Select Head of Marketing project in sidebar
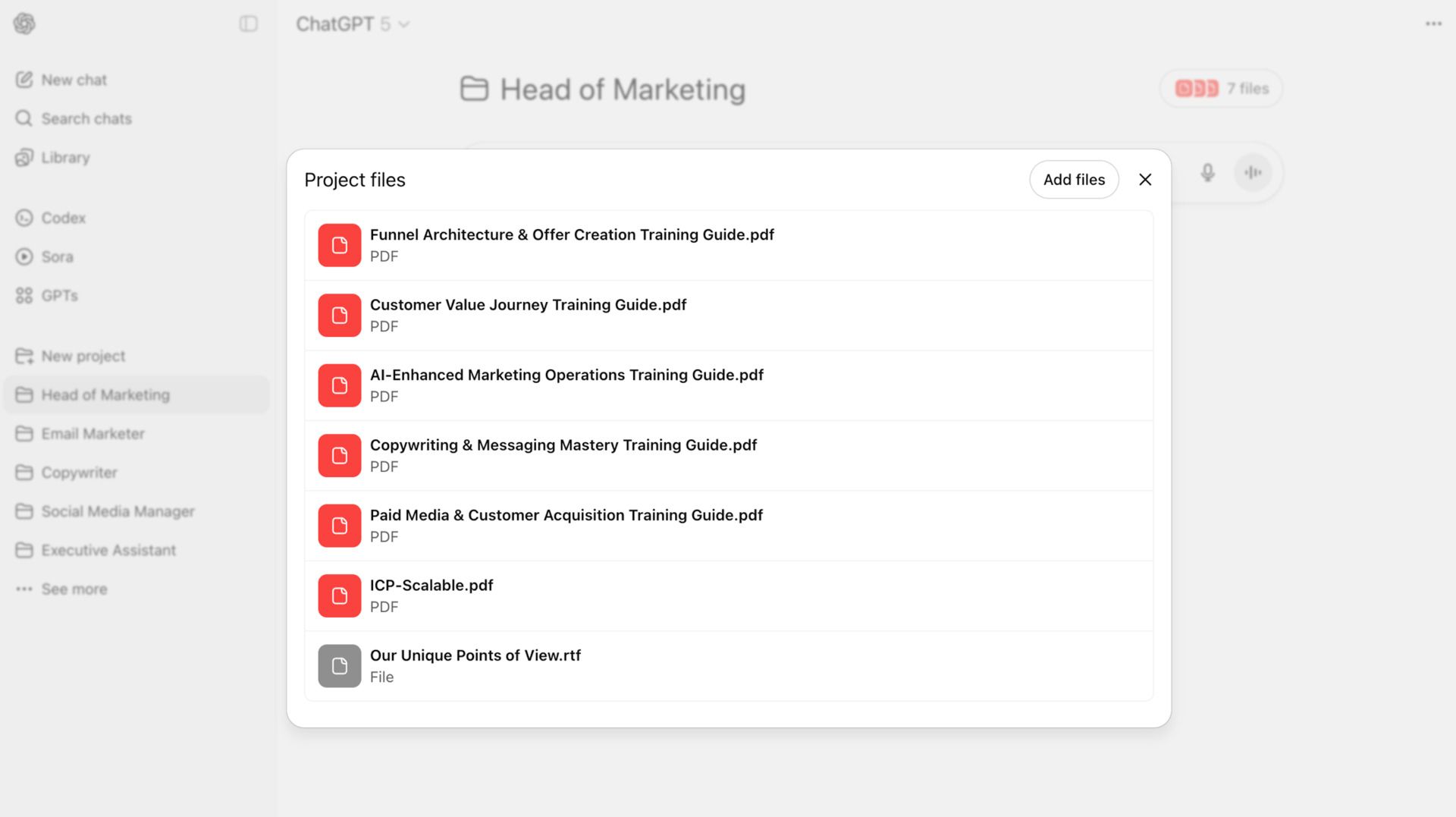 point(136,394)
